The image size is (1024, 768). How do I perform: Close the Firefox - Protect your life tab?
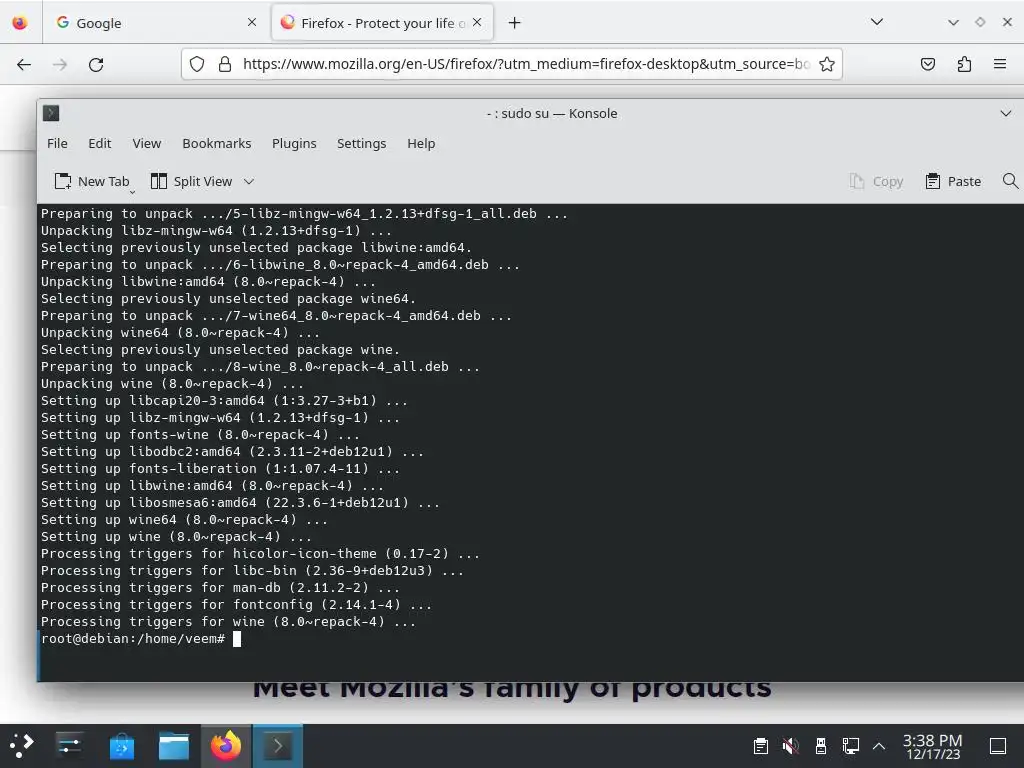(x=477, y=22)
